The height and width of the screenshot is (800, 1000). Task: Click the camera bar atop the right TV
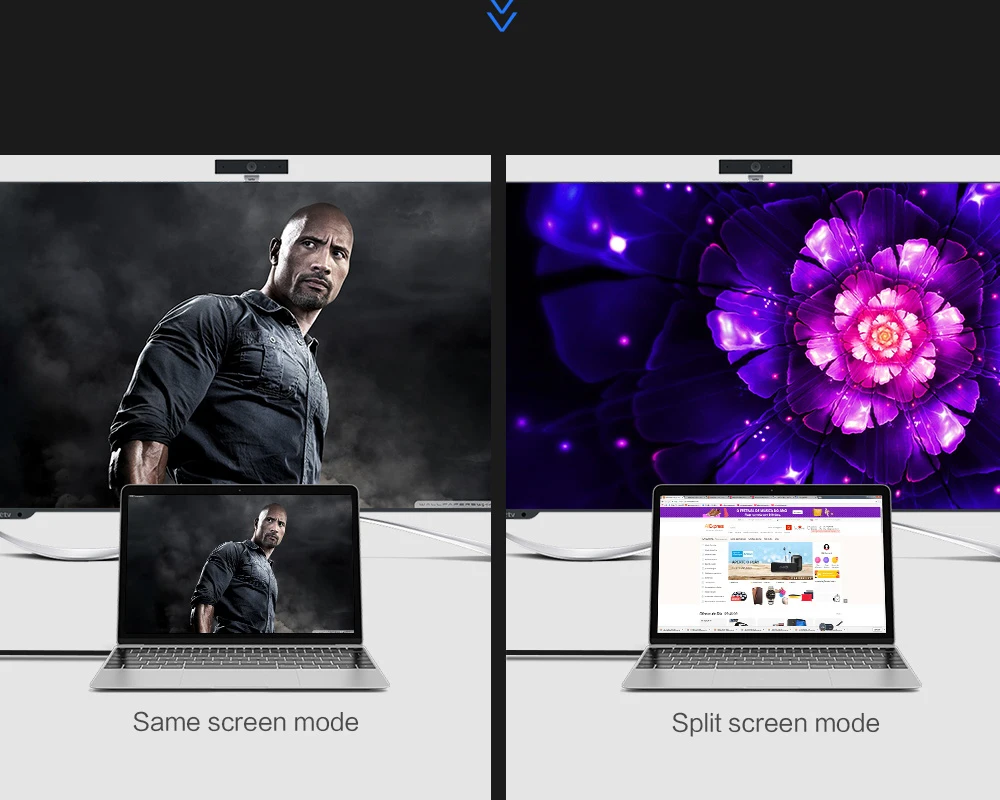coord(755,167)
